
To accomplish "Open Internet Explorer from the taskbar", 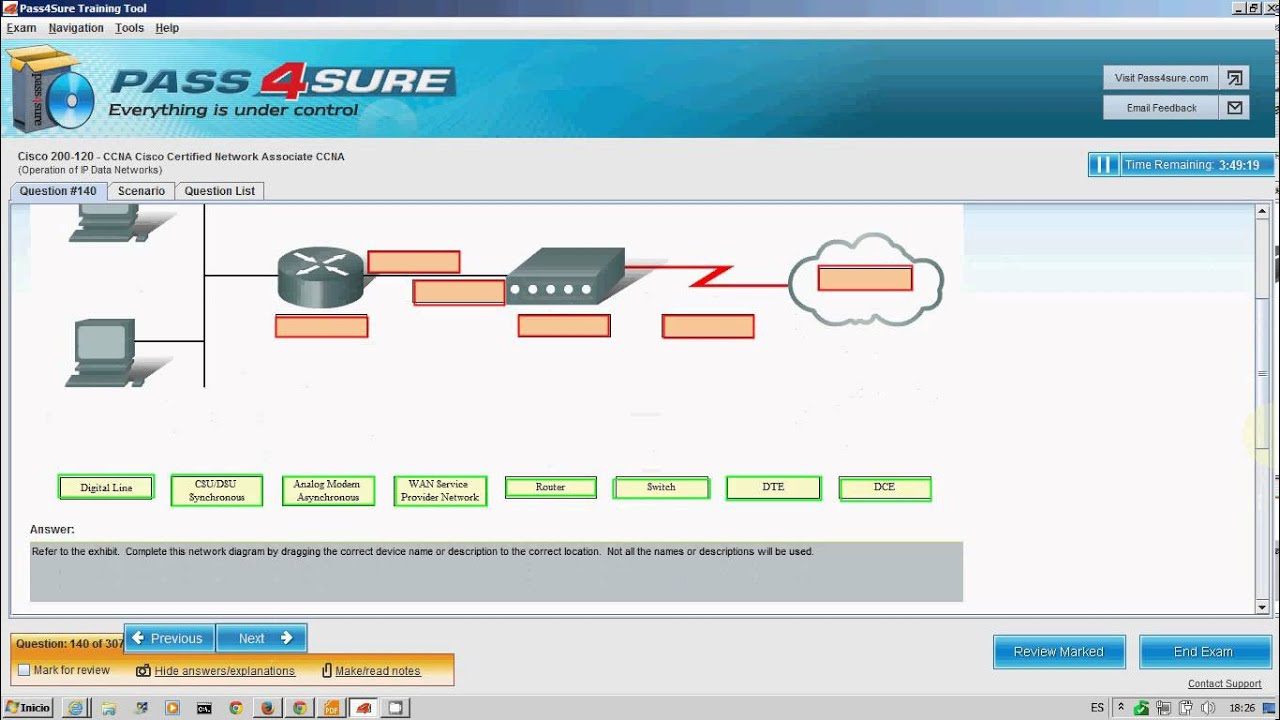I will point(76,707).
